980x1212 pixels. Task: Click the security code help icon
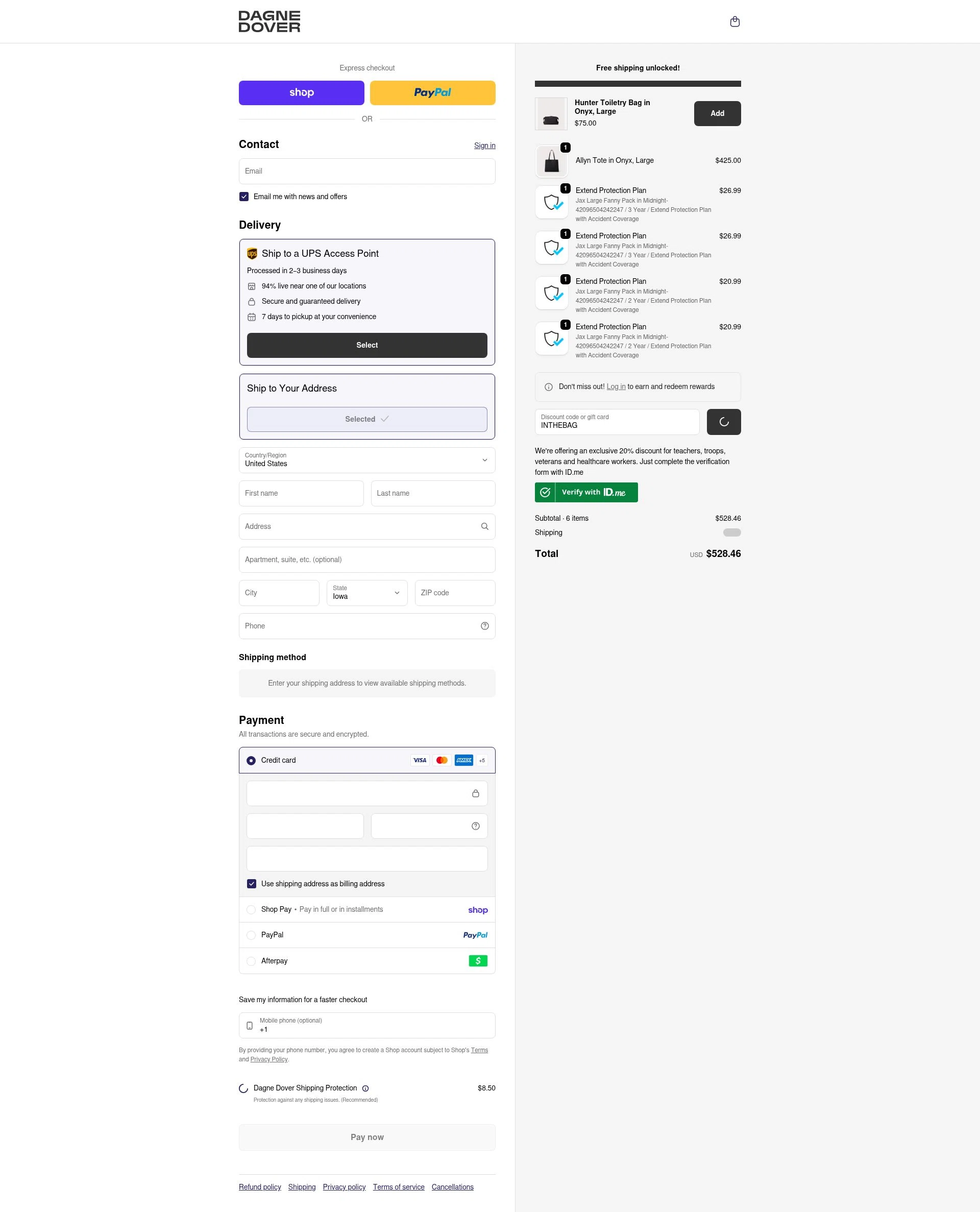coord(475,826)
